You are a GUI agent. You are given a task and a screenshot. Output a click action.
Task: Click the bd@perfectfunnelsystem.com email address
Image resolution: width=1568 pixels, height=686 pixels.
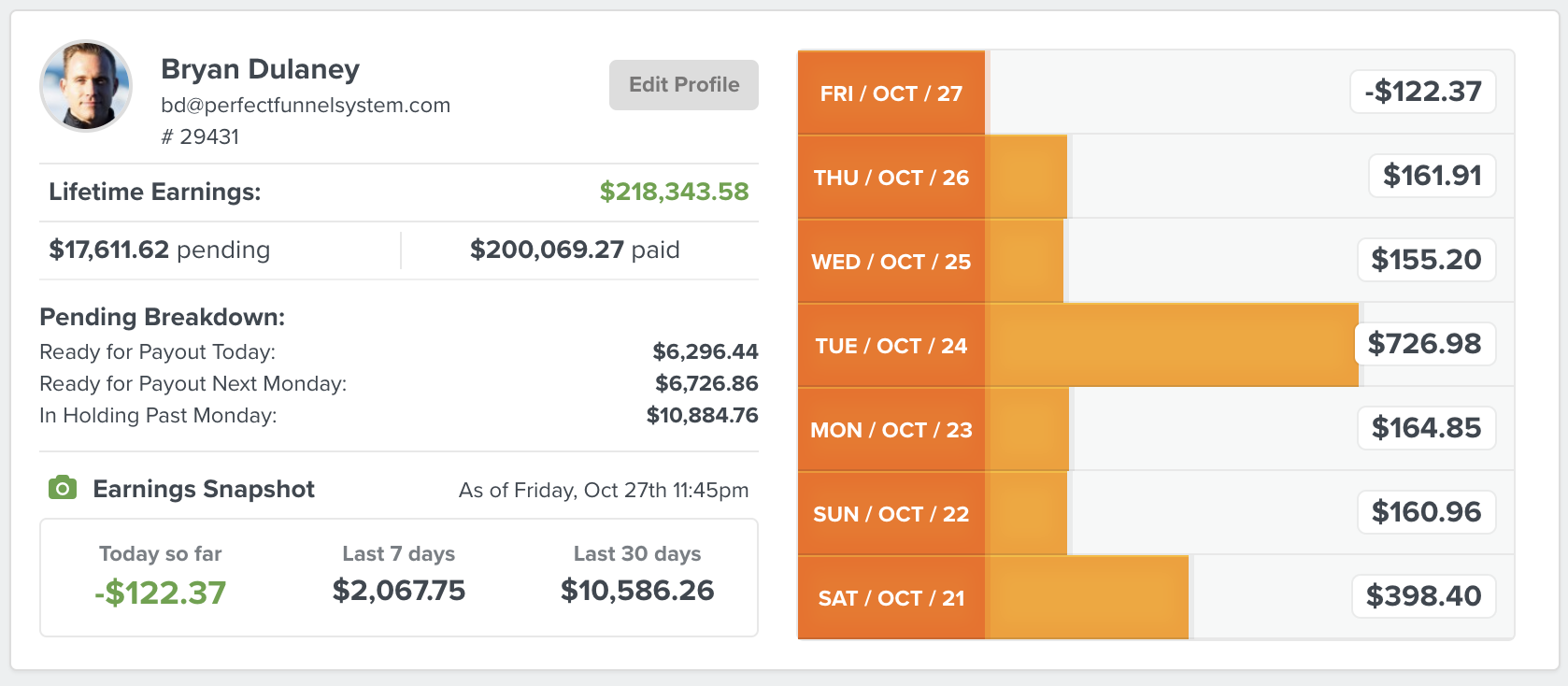[x=306, y=105]
